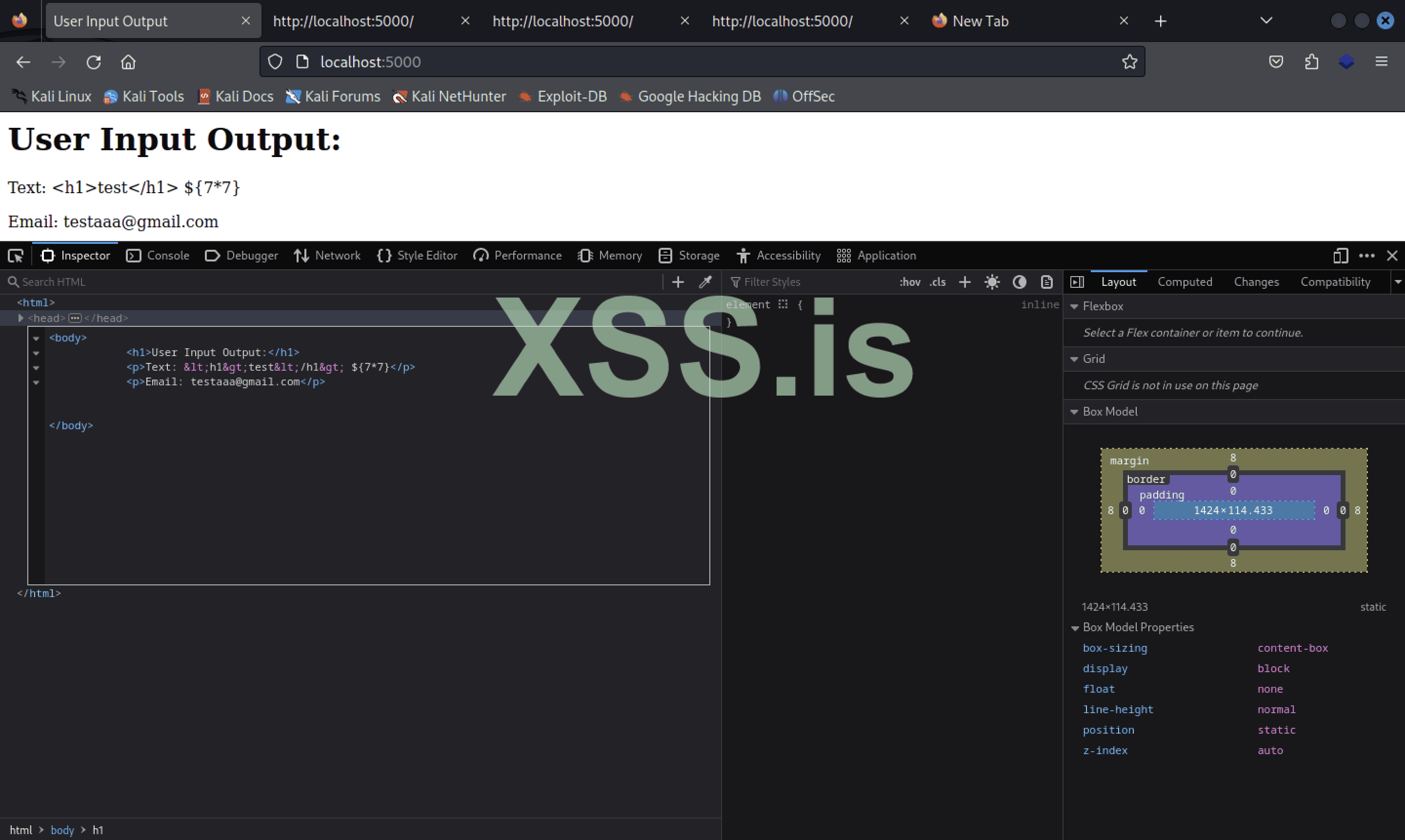Open Firefox extensions puzzle icon
Image resolution: width=1405 pixels, height=840 pixels.
[1312, 61]
